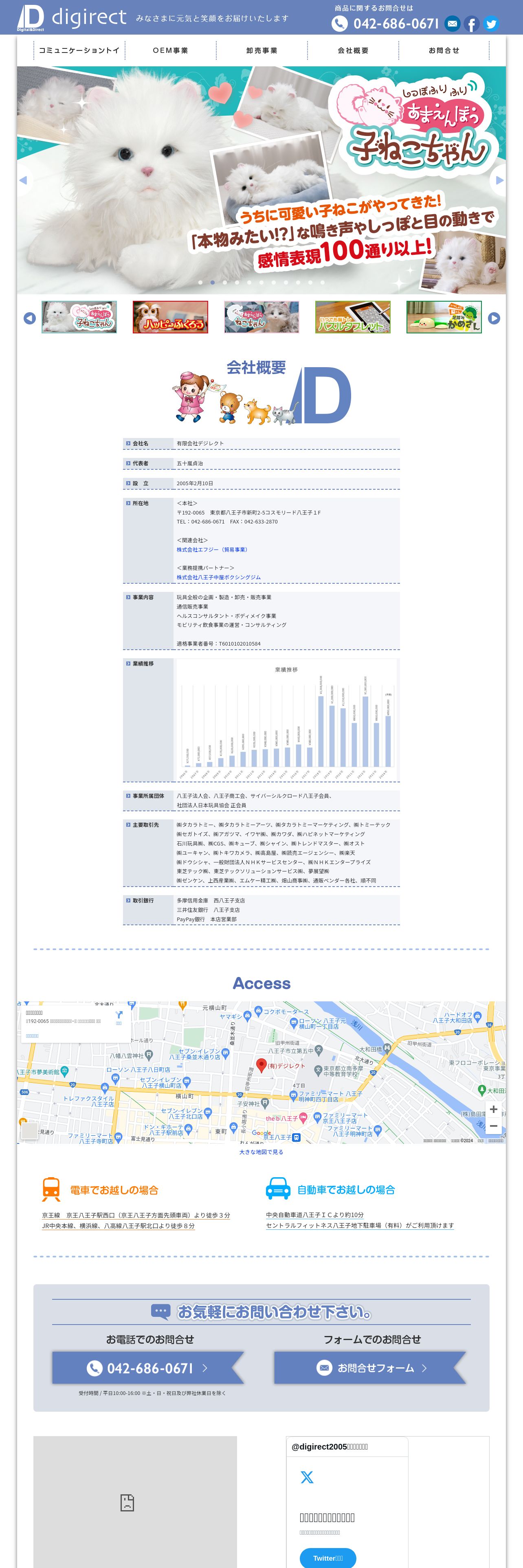Screen dimensions: 523x1568
Task: Click 八幡八雲神社 place label on map
Action: point(127,1056)
